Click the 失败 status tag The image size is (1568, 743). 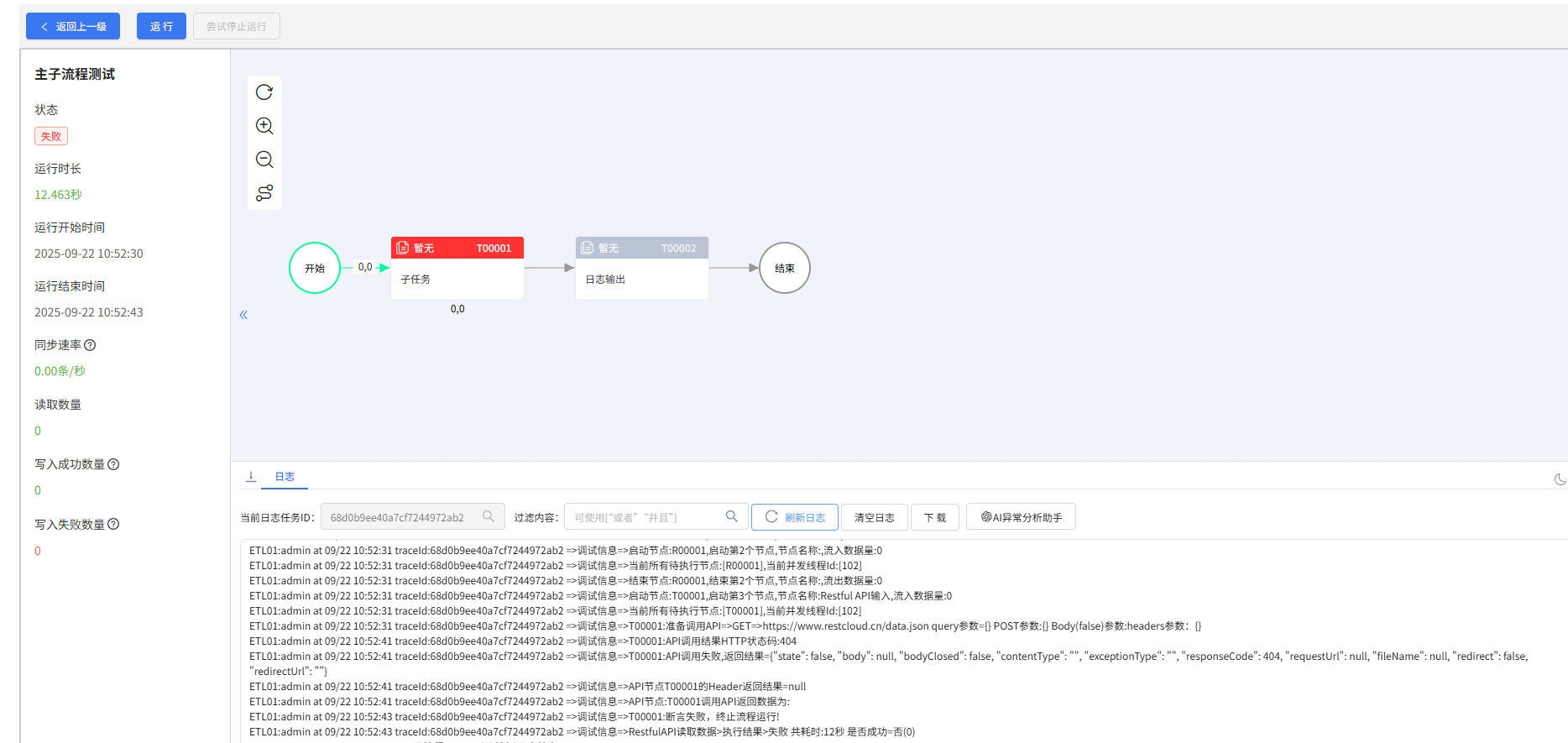51,136
